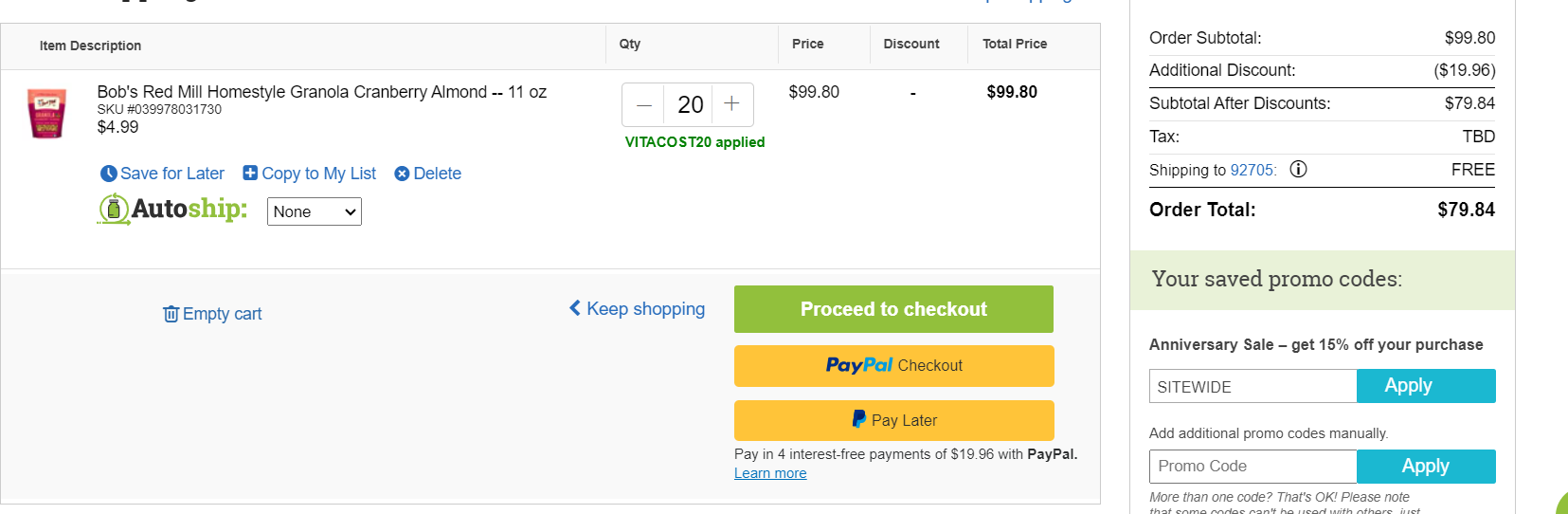Click the Save for Later clock icon

[109, 174]
